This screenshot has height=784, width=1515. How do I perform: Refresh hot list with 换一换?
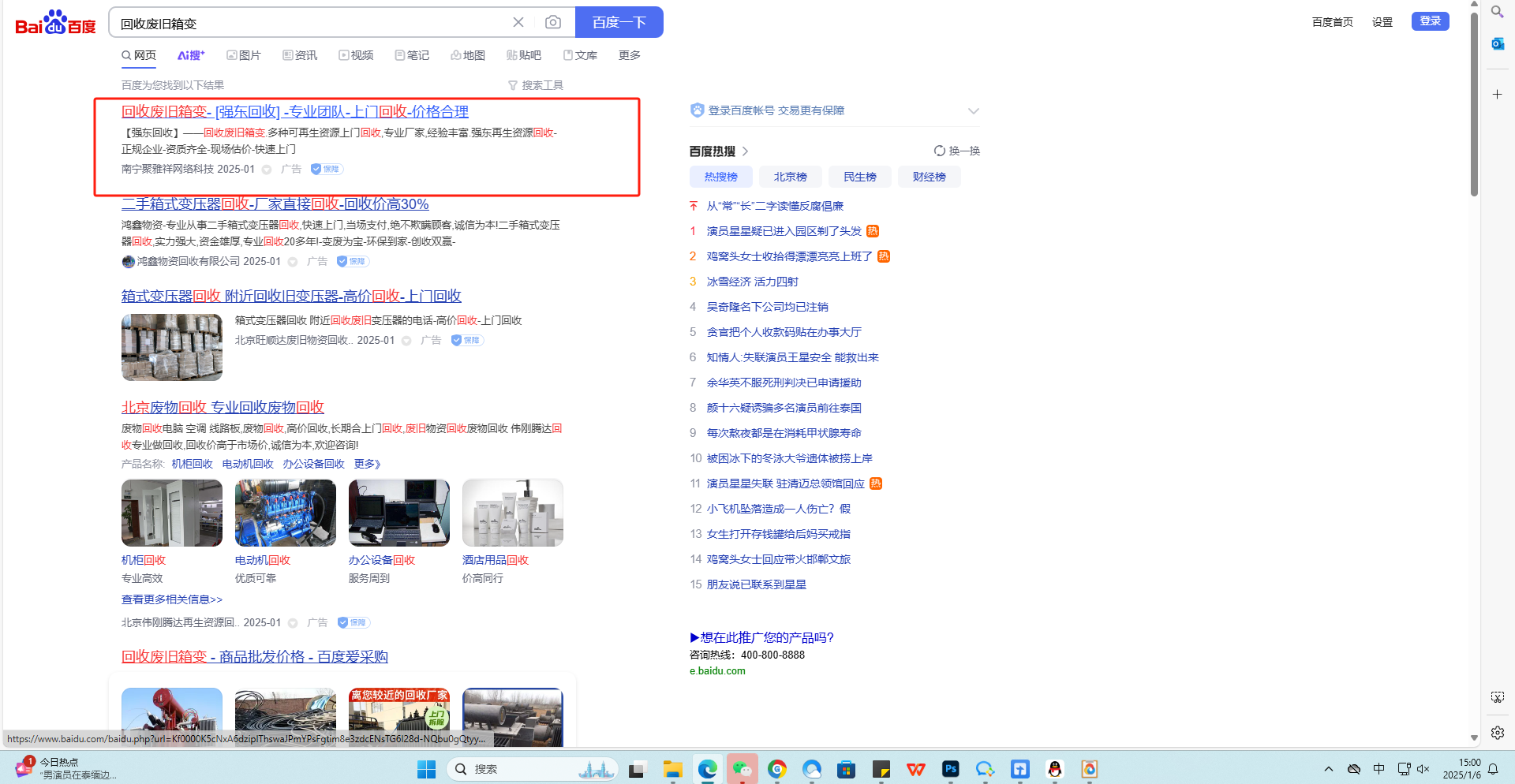pos(956,151)
